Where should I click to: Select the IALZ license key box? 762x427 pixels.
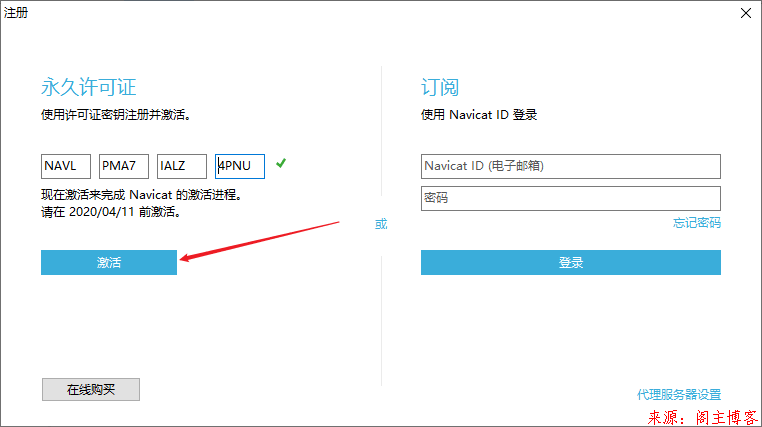pos(181,167)
